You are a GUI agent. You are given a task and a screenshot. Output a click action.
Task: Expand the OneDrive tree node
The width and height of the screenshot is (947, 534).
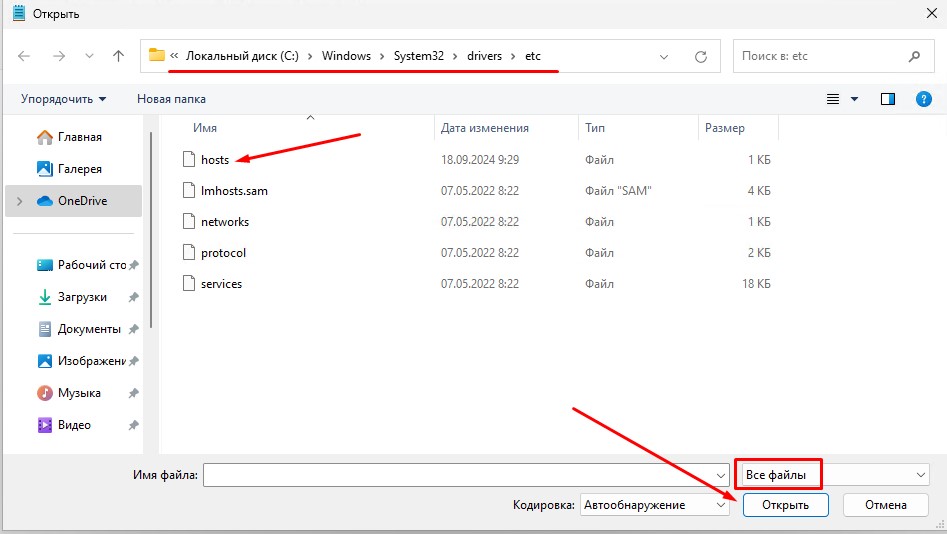click(20, 201)
